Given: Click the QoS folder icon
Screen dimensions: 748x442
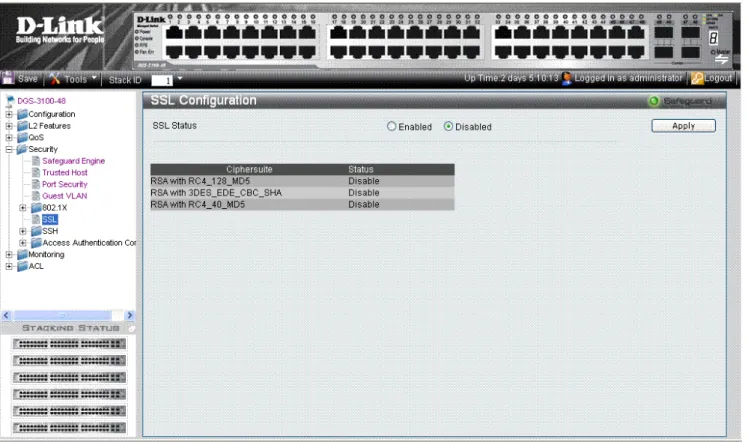Looking at the screenshot, I should (22, 138).
